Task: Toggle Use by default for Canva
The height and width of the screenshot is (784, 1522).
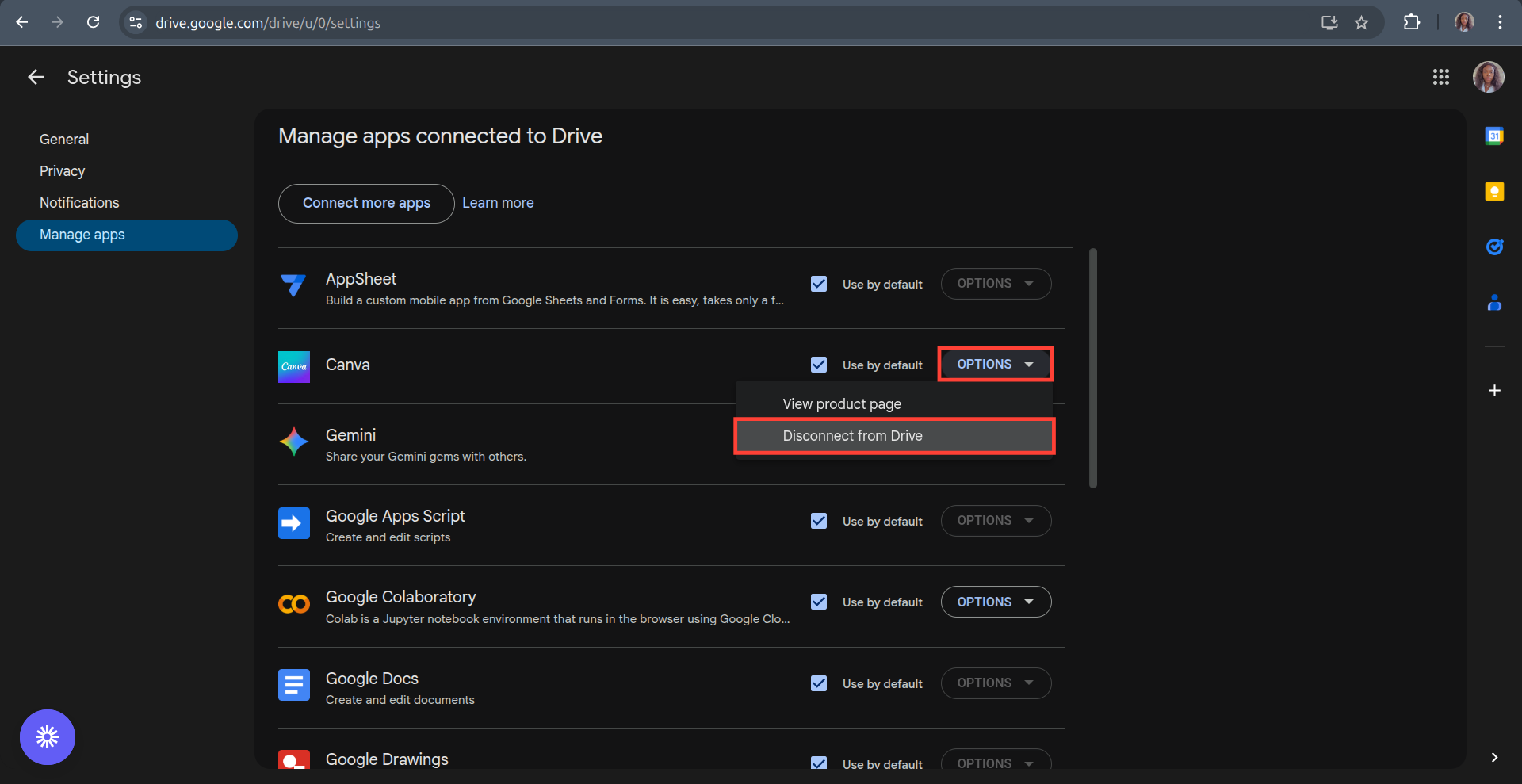Action: [x=819, y=365]
